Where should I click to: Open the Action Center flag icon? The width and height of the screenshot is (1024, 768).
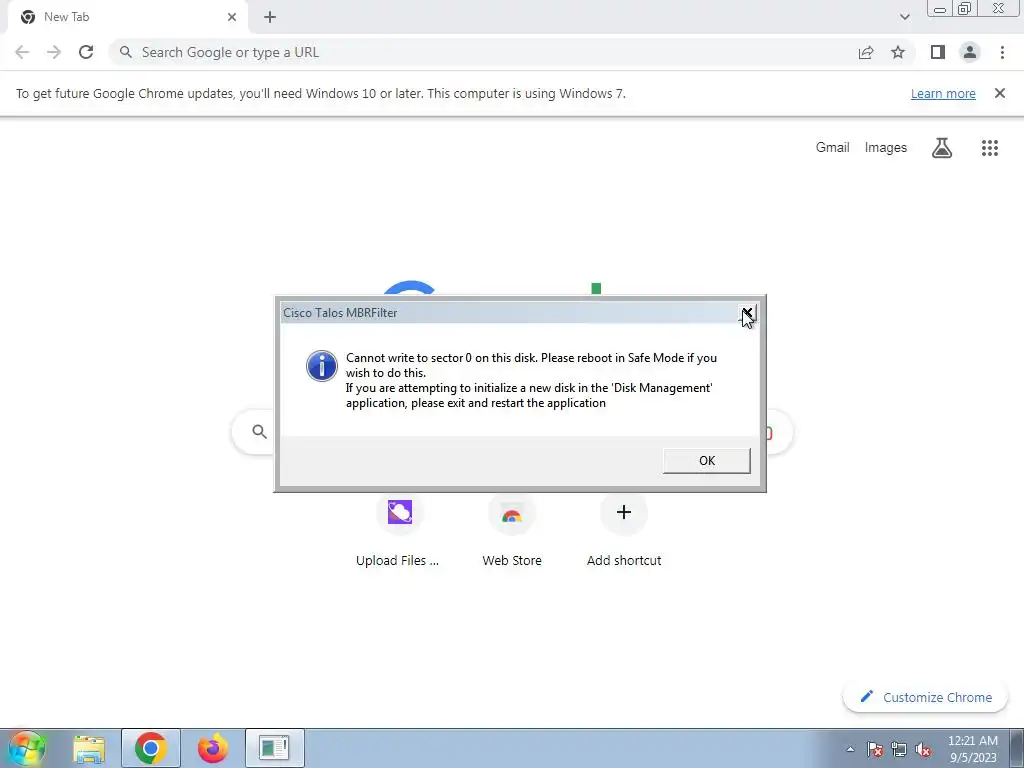coord(875,749)
